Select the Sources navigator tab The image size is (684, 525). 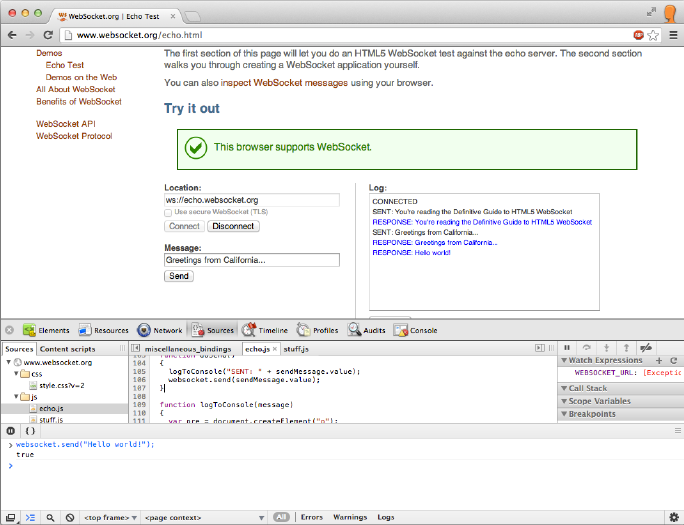tap(19, 349)
